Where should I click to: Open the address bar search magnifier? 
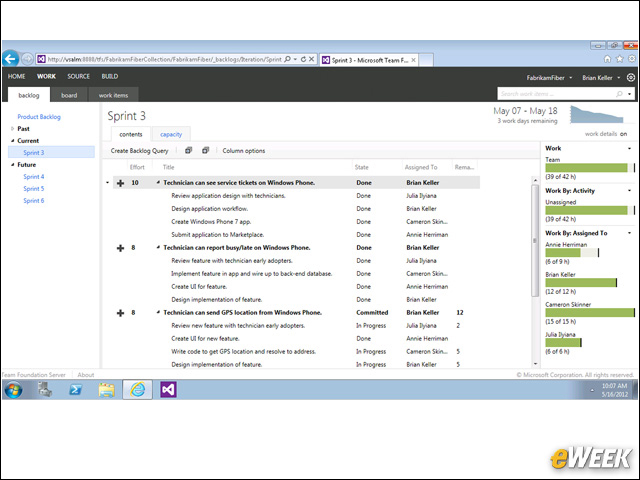[287, 59]
